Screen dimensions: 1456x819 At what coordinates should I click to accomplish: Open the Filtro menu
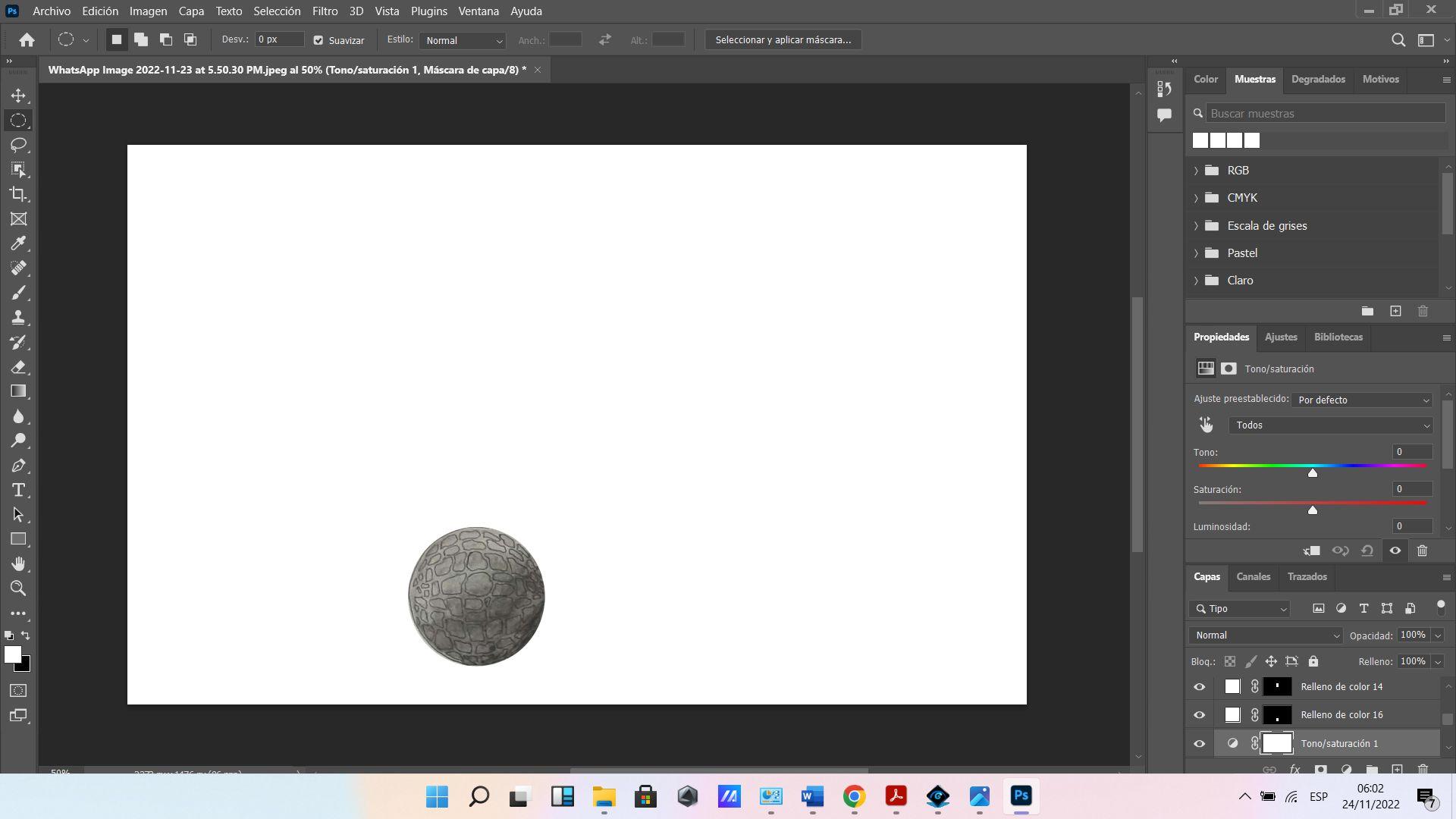[x=325, y=11]
